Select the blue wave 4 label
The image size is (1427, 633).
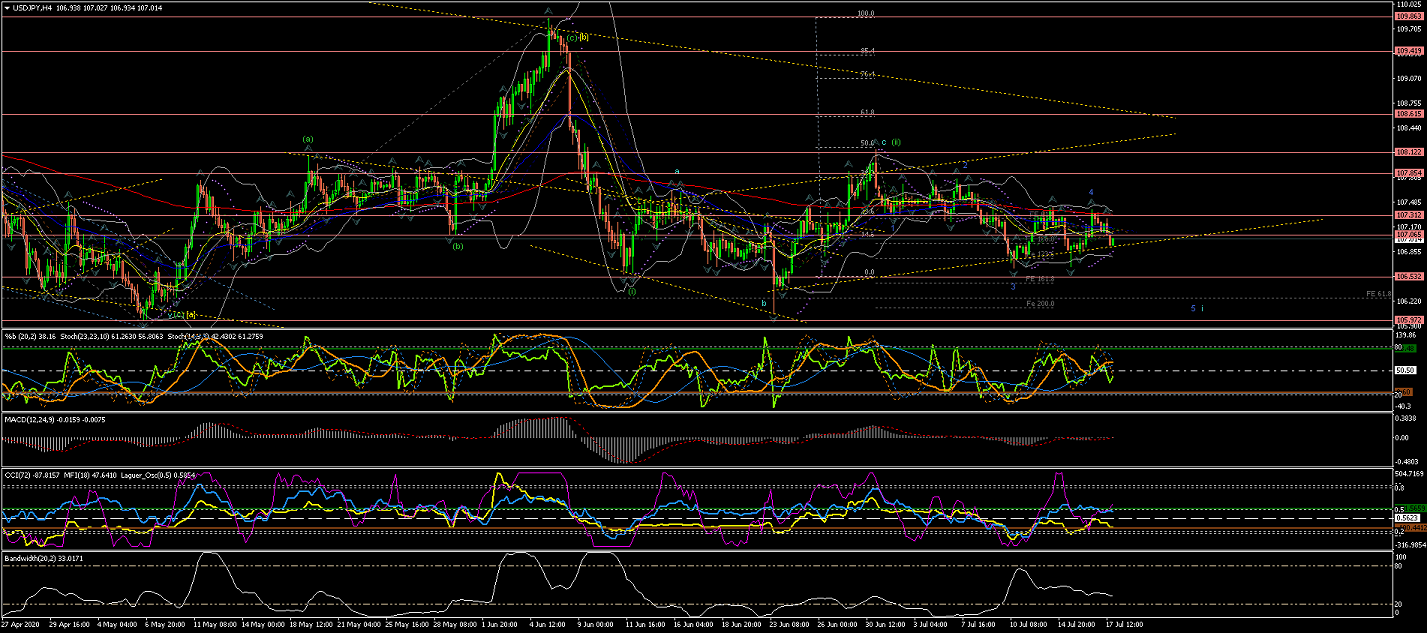click(1091, 191)
